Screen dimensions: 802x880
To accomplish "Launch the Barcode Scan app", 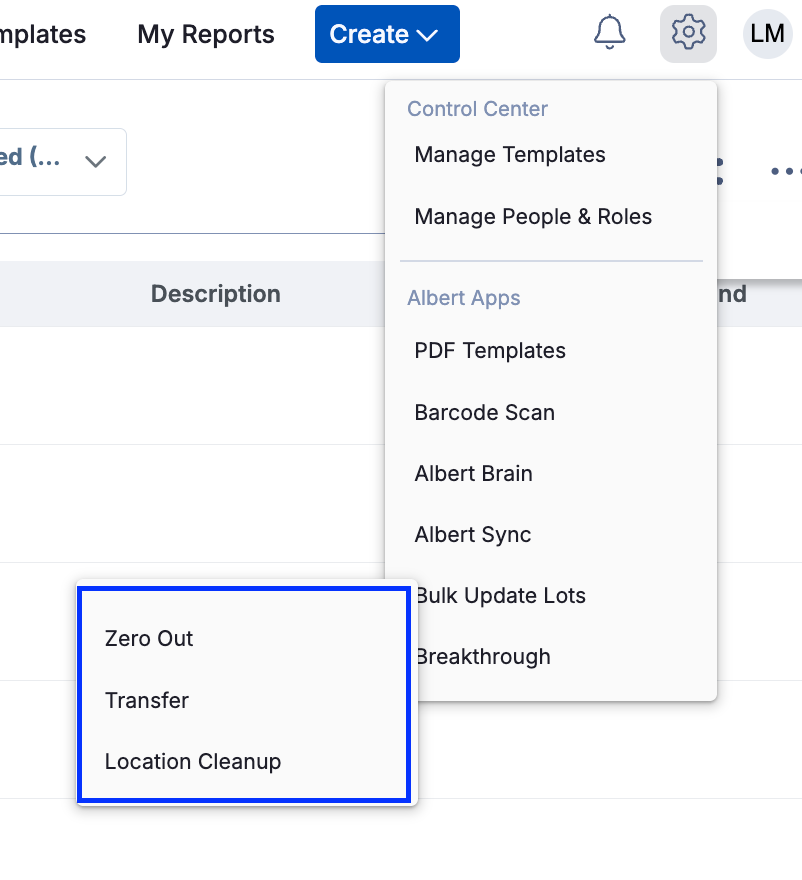I will tap(484, 413).
